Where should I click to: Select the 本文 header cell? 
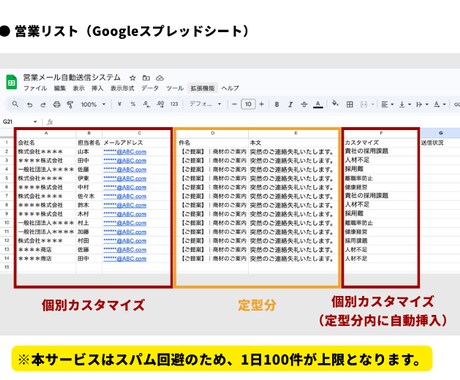pos(295,143)
